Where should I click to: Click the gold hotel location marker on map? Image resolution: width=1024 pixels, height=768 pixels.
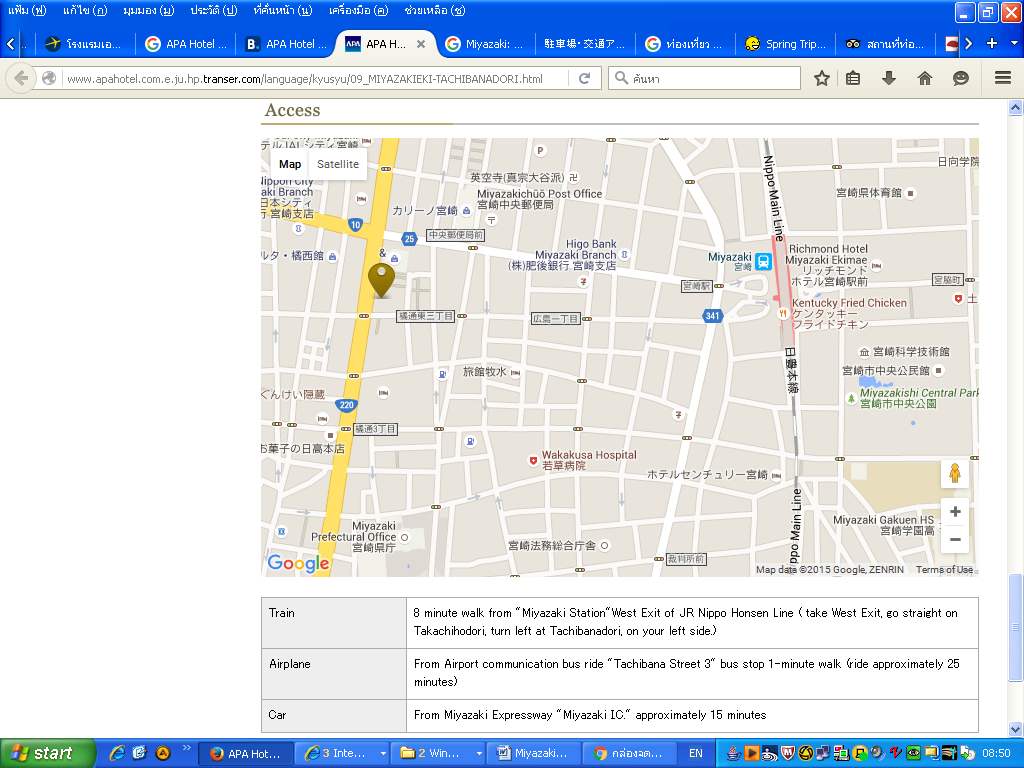point(381,280)
